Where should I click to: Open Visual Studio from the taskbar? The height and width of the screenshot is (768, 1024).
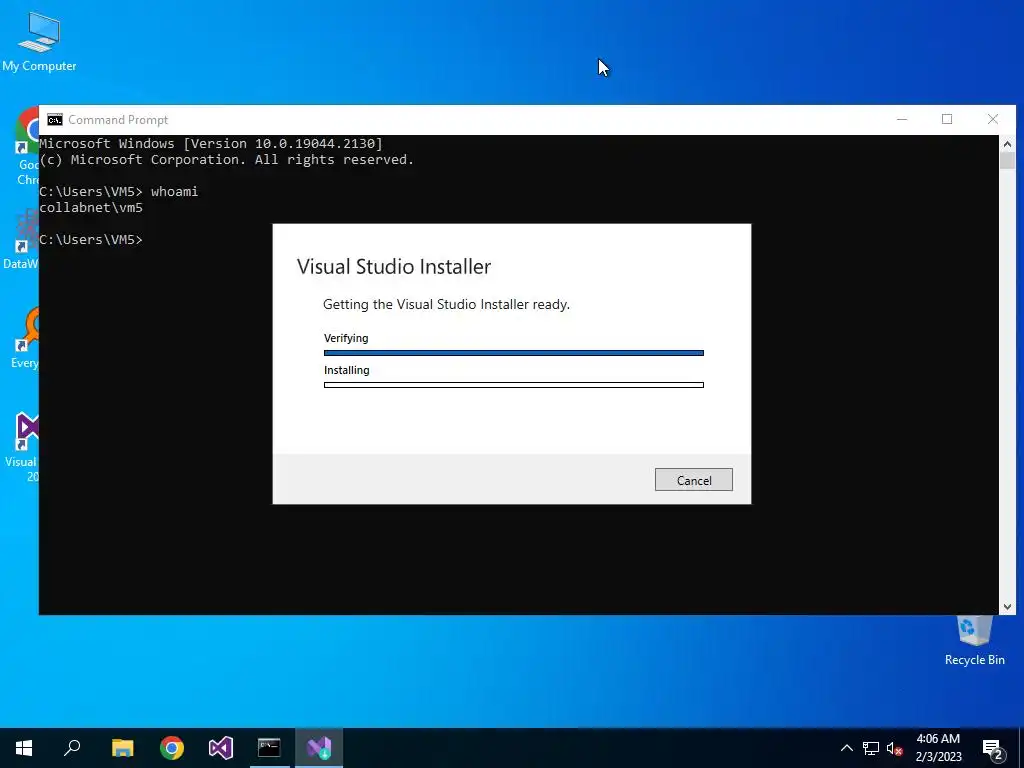[221, 748]
